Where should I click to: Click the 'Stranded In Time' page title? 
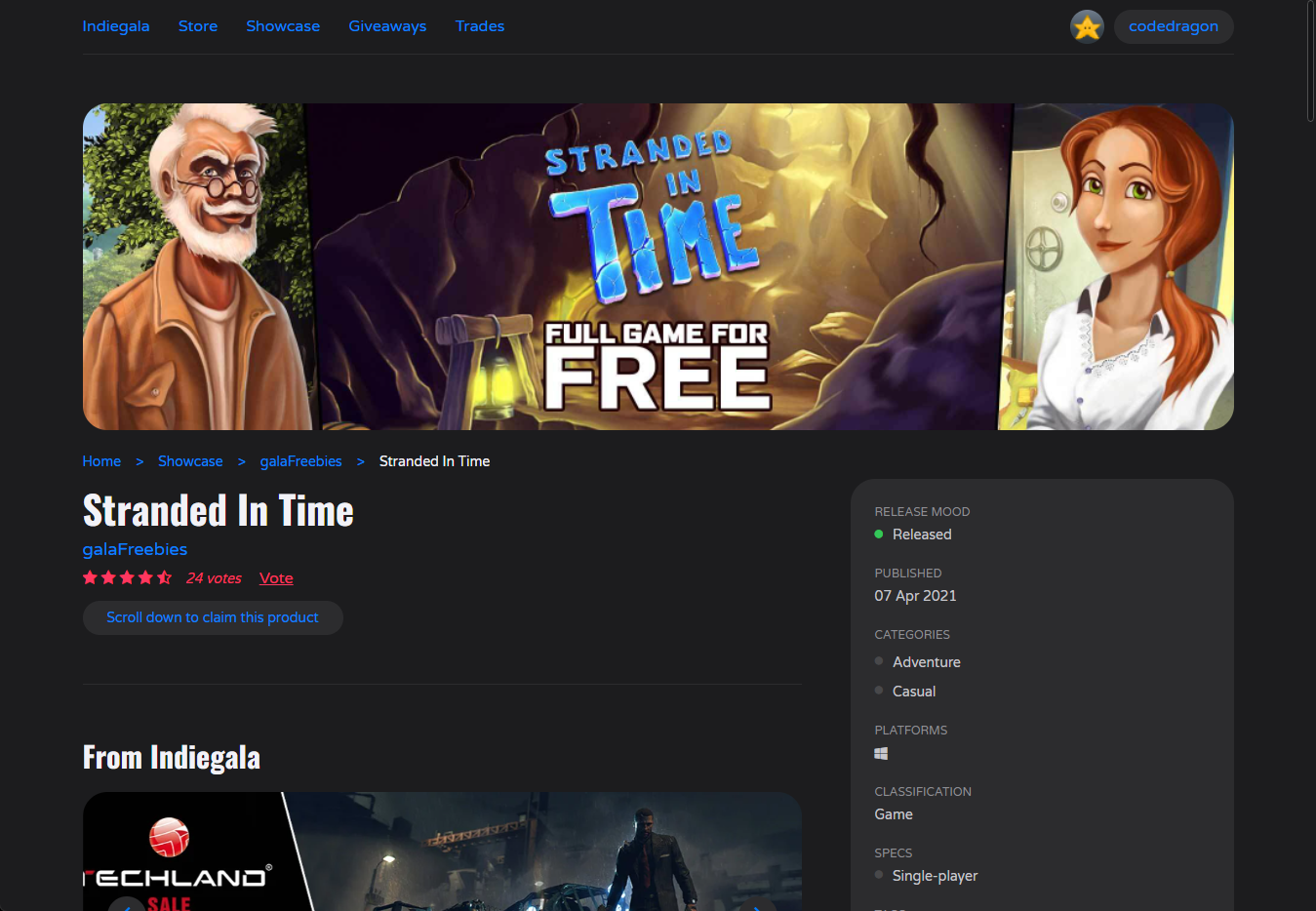point(219,510)
